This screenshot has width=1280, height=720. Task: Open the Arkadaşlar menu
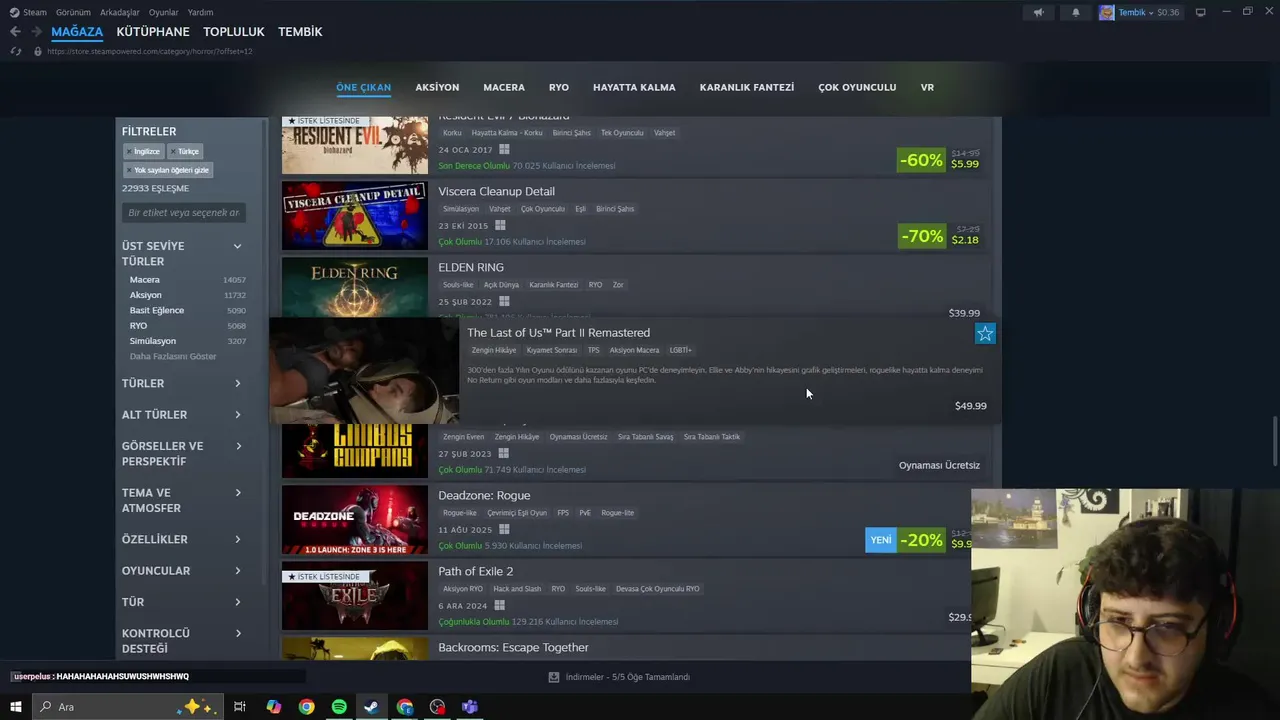[120, 12]
